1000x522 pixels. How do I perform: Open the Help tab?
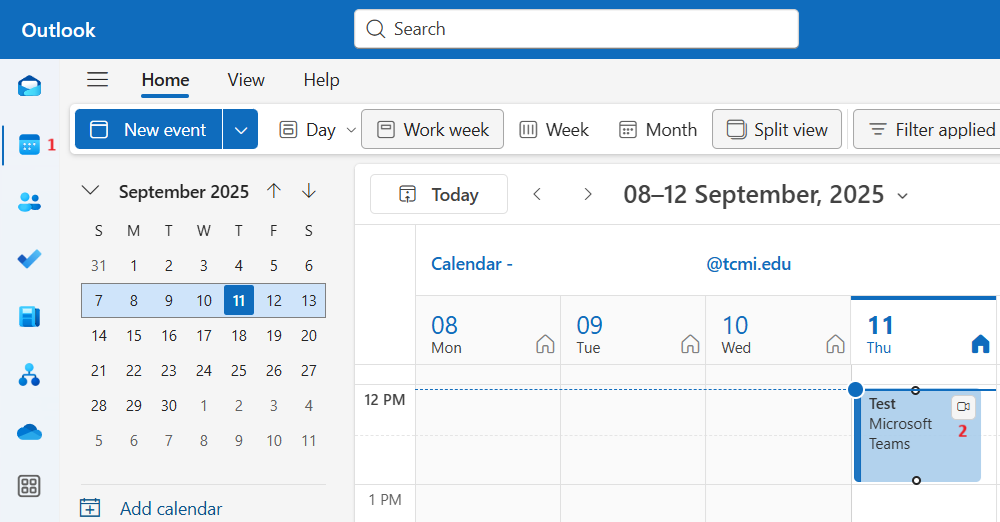(321, 80)
